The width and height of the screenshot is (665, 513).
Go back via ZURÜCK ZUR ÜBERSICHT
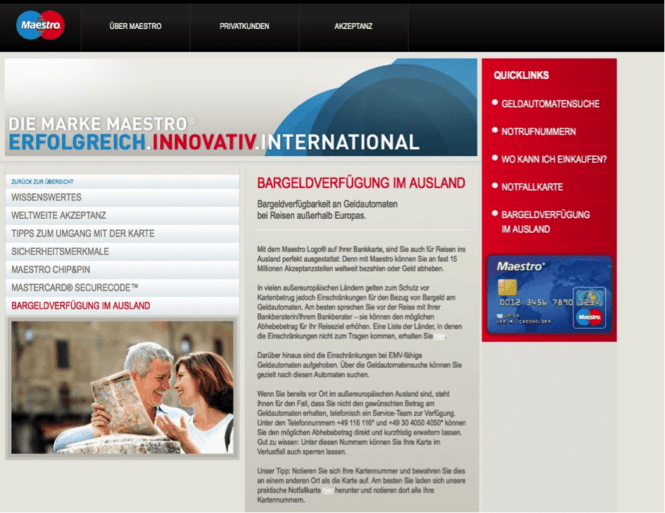(x=42, y=182)
